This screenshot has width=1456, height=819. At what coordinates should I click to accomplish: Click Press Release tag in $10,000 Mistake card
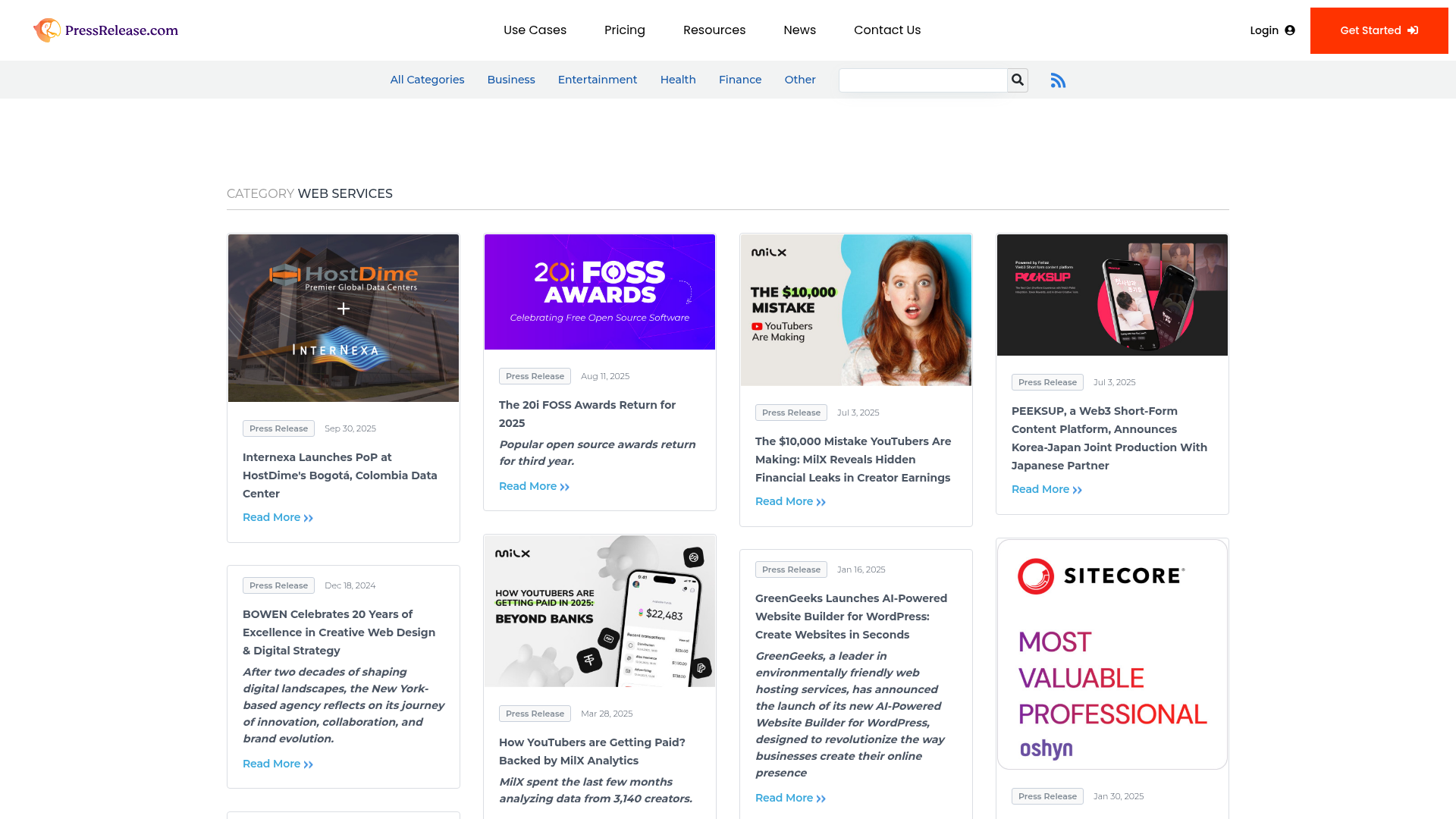tap(791, 413)
